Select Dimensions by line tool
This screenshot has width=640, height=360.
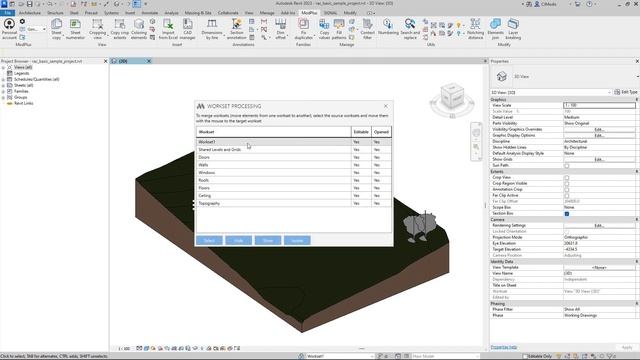pos(212,29)
